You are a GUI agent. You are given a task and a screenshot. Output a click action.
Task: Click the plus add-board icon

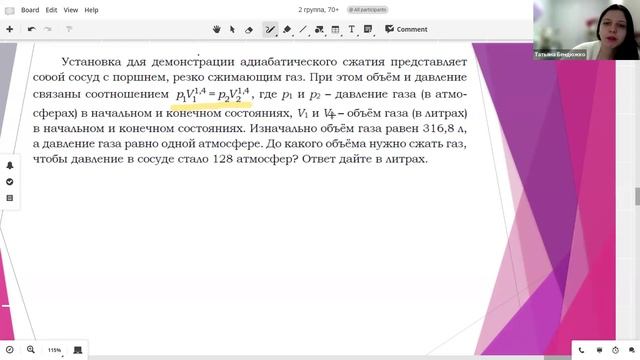(9, 29)
